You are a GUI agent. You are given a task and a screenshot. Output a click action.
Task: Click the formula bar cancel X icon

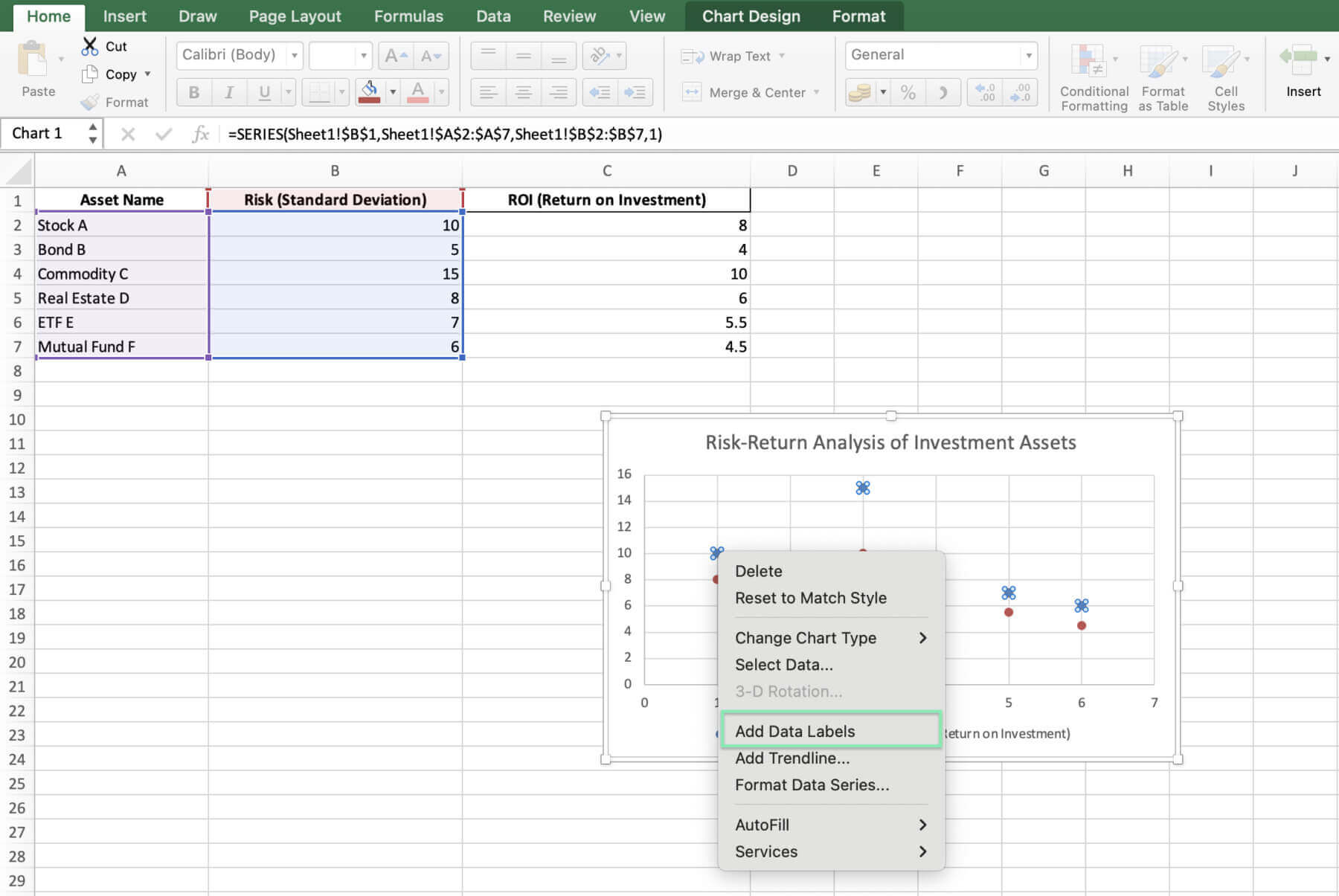click(x=128, y=134)
